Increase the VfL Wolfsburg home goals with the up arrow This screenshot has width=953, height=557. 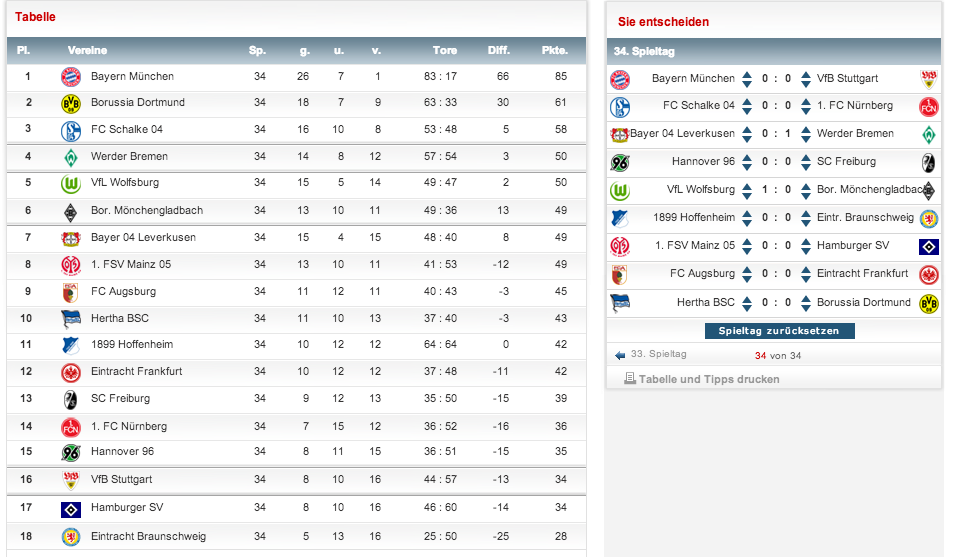coord(747,185)
